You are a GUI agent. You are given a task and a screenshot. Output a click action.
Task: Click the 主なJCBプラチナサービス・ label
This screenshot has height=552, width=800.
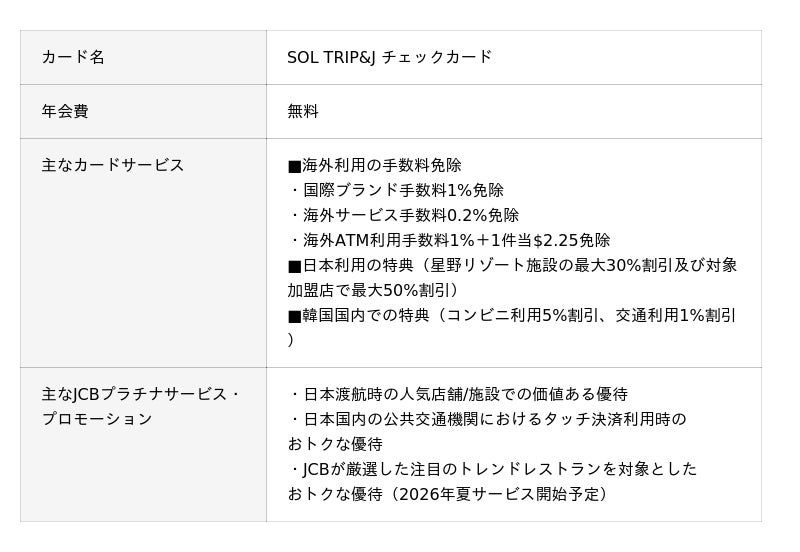point(141,394)
